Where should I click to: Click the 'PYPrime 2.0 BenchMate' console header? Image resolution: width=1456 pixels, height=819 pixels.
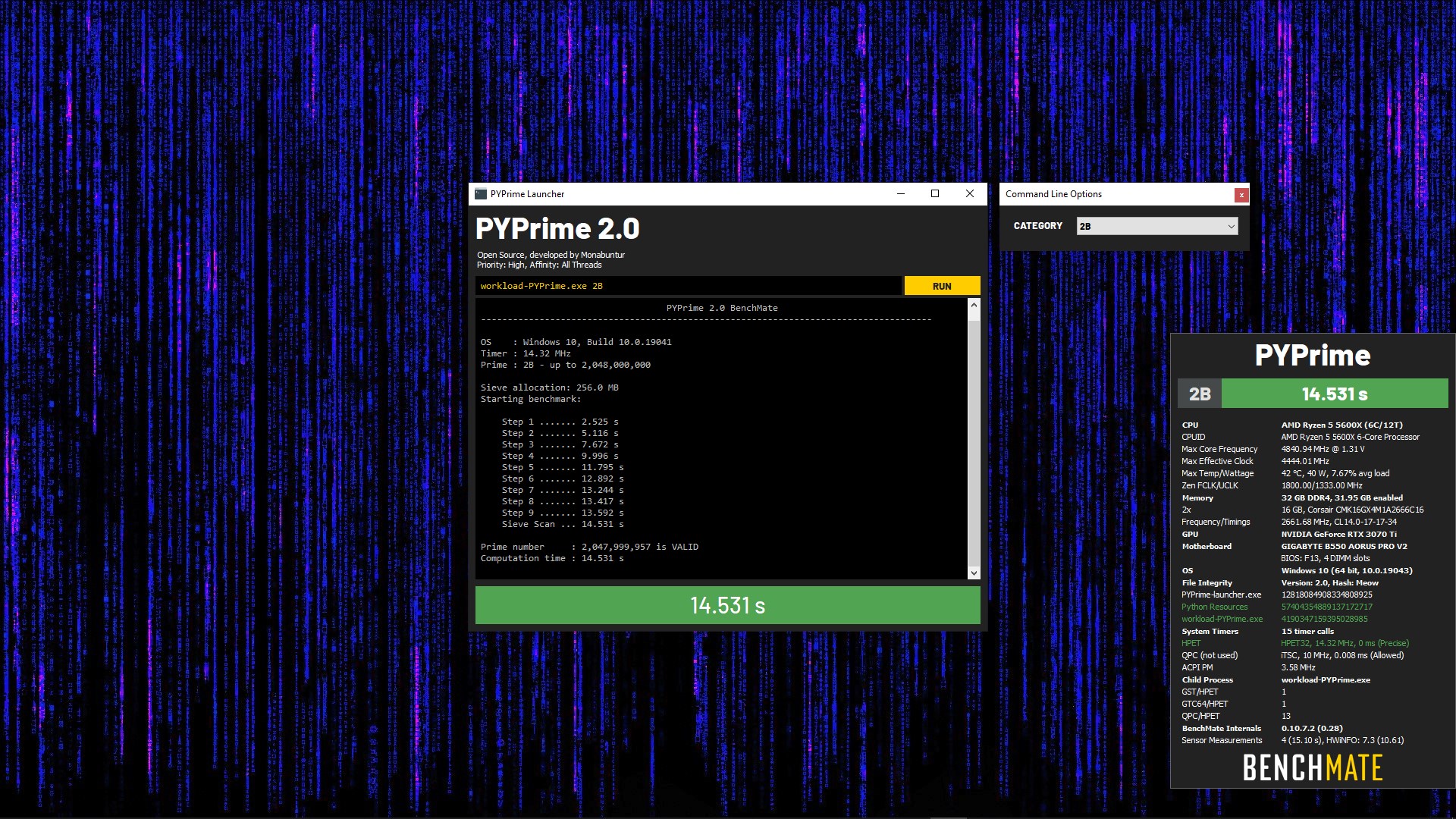click(722, 308)
